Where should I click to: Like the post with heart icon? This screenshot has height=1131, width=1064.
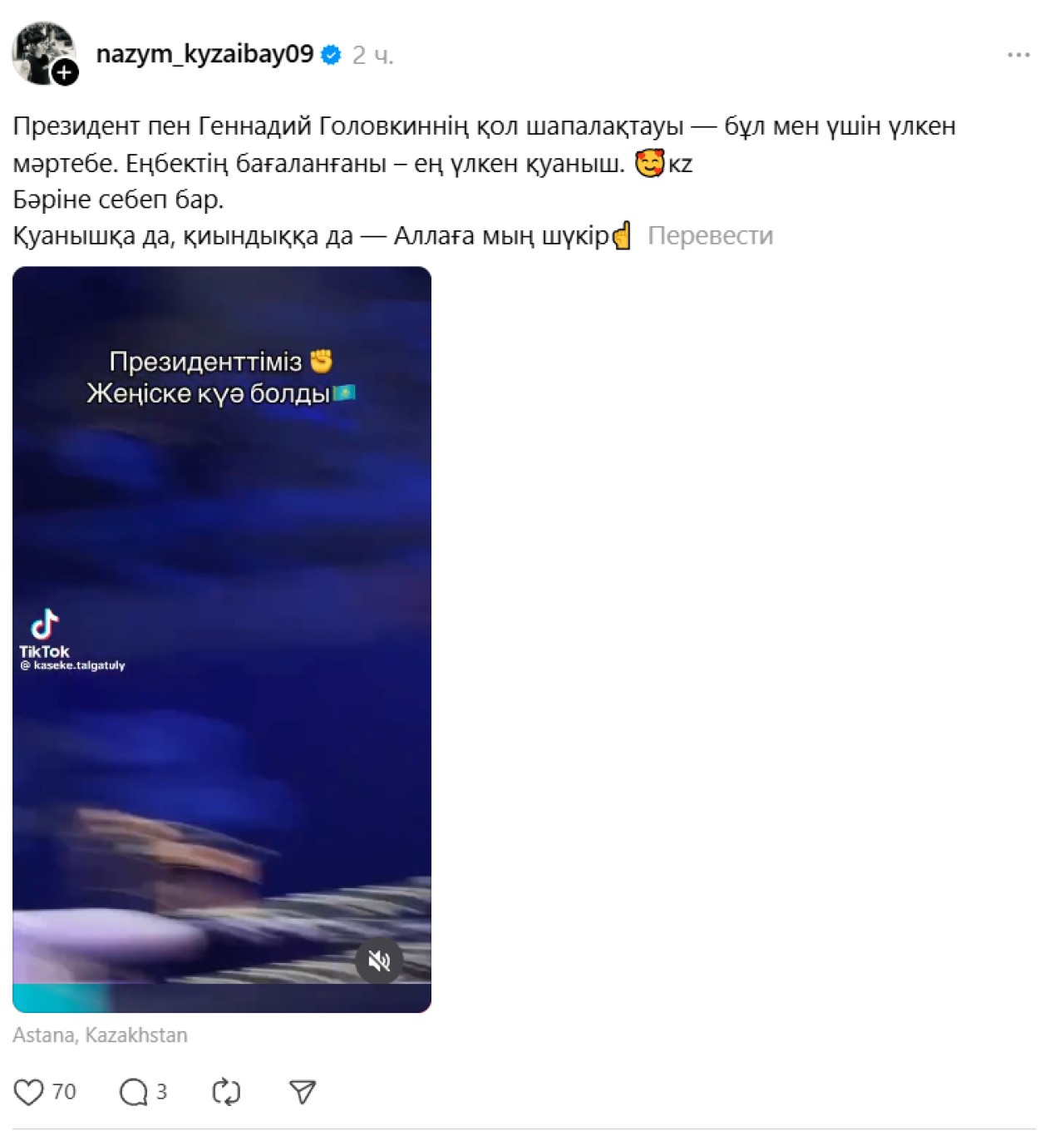(x=28, y=1092)
